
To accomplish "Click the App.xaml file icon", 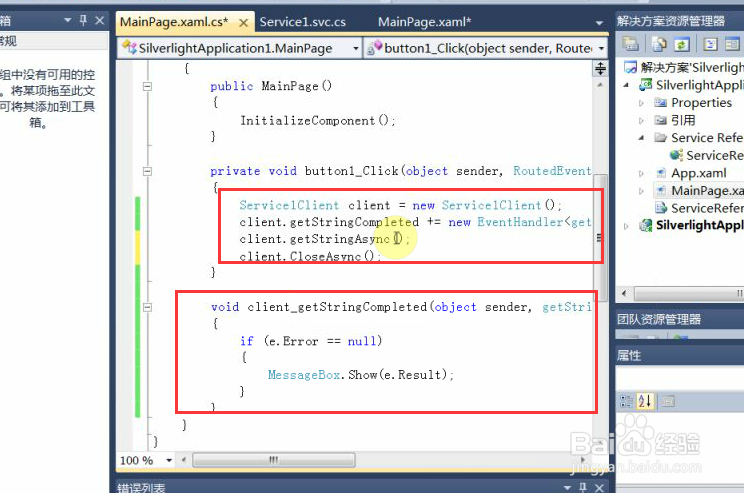I will click(x=660, y=173).
